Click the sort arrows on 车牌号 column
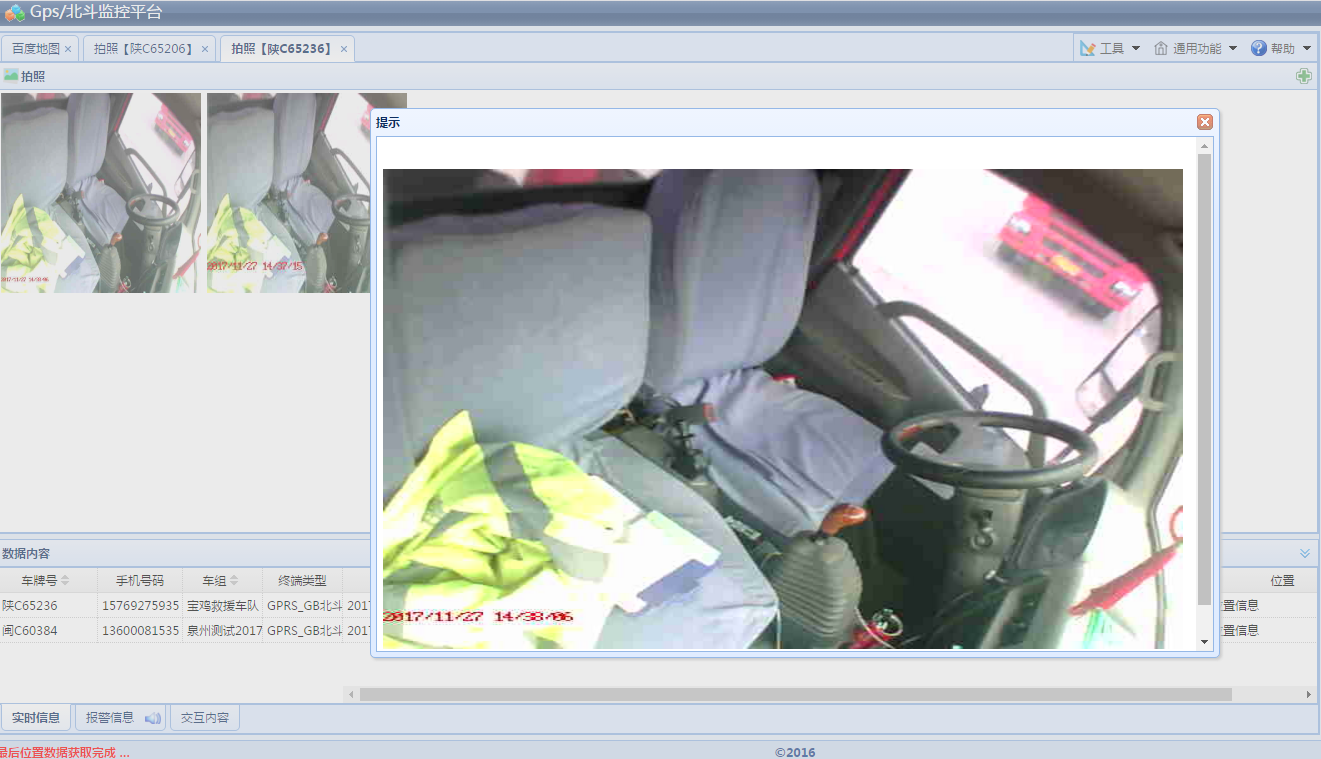1321x759 pixels. point(66,581)
